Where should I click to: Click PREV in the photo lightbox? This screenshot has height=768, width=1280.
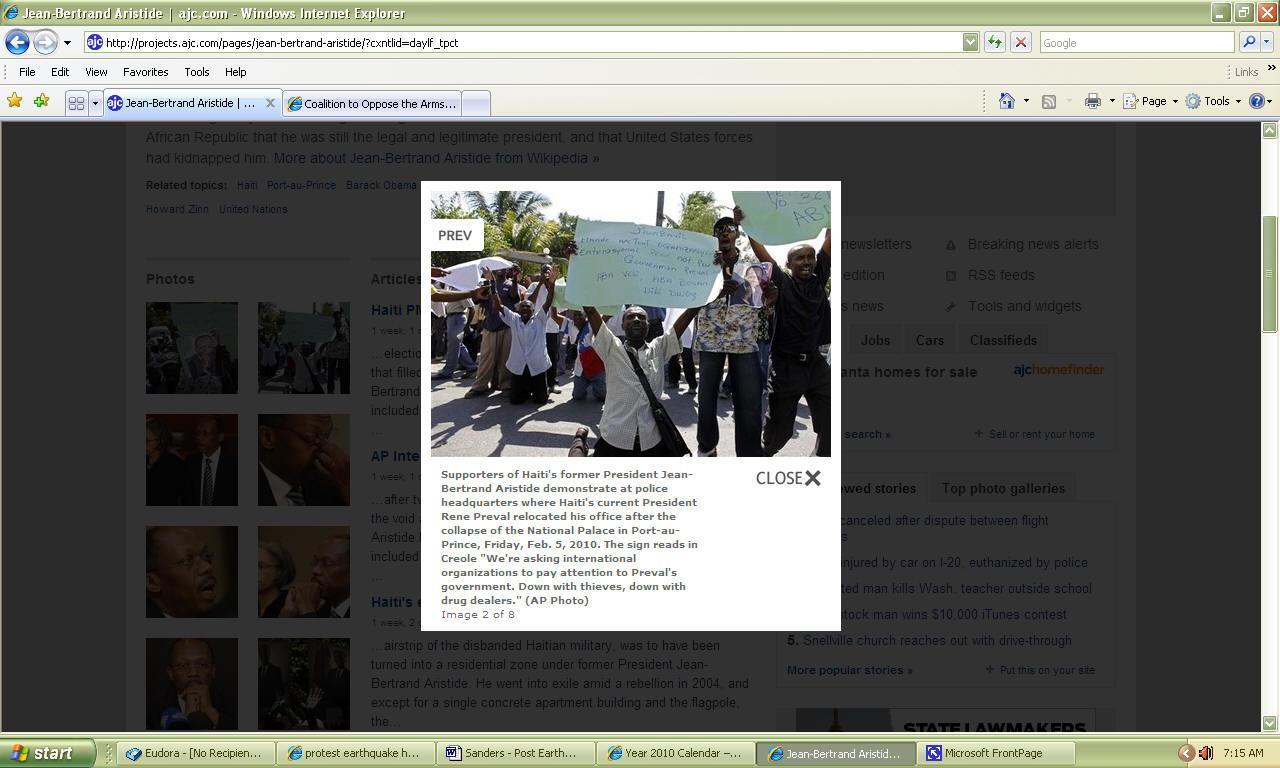point(455,235)
